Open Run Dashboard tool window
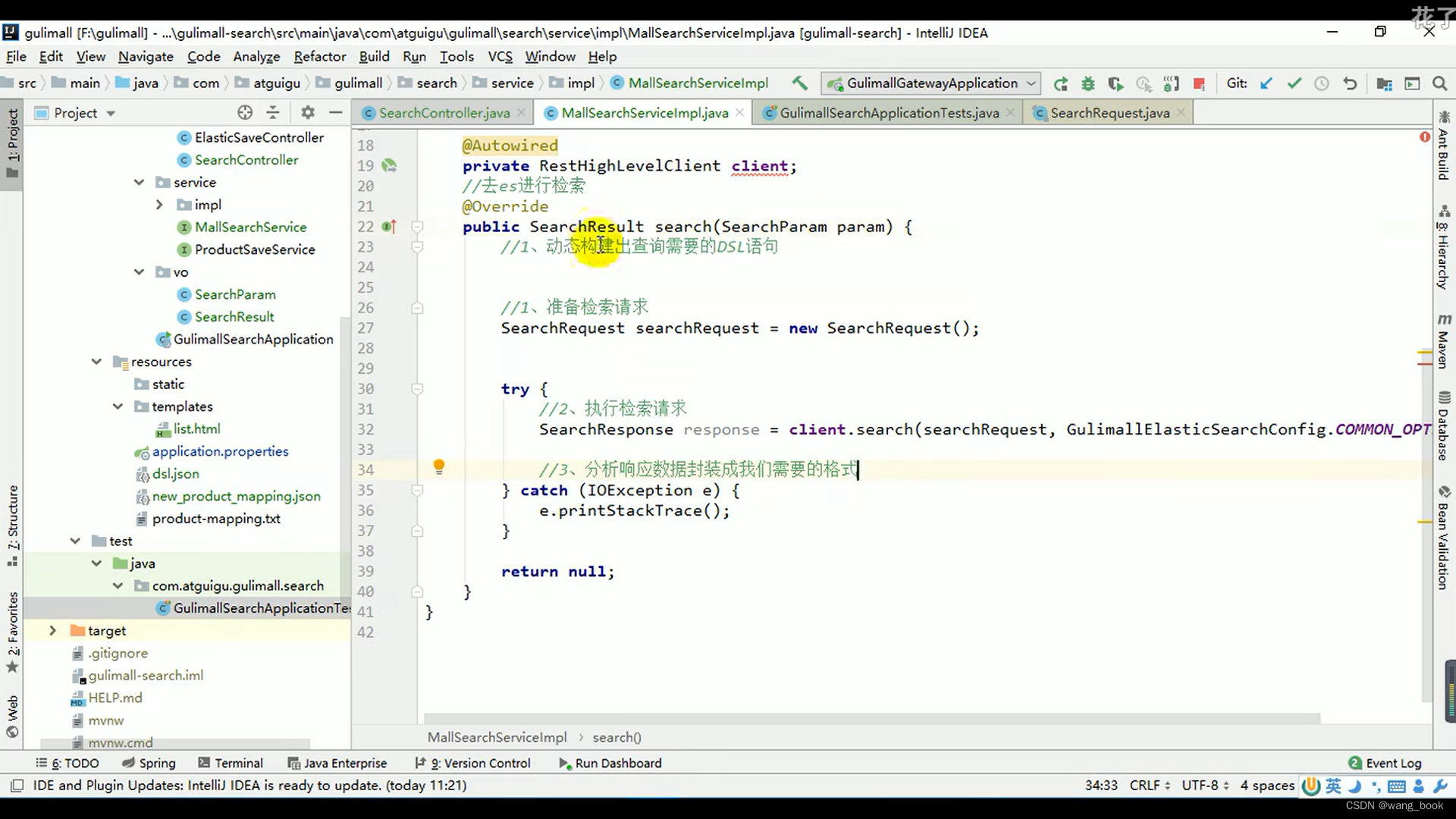Image resolution: width=1456 pixels, height=819 pixels. [610, 763]
